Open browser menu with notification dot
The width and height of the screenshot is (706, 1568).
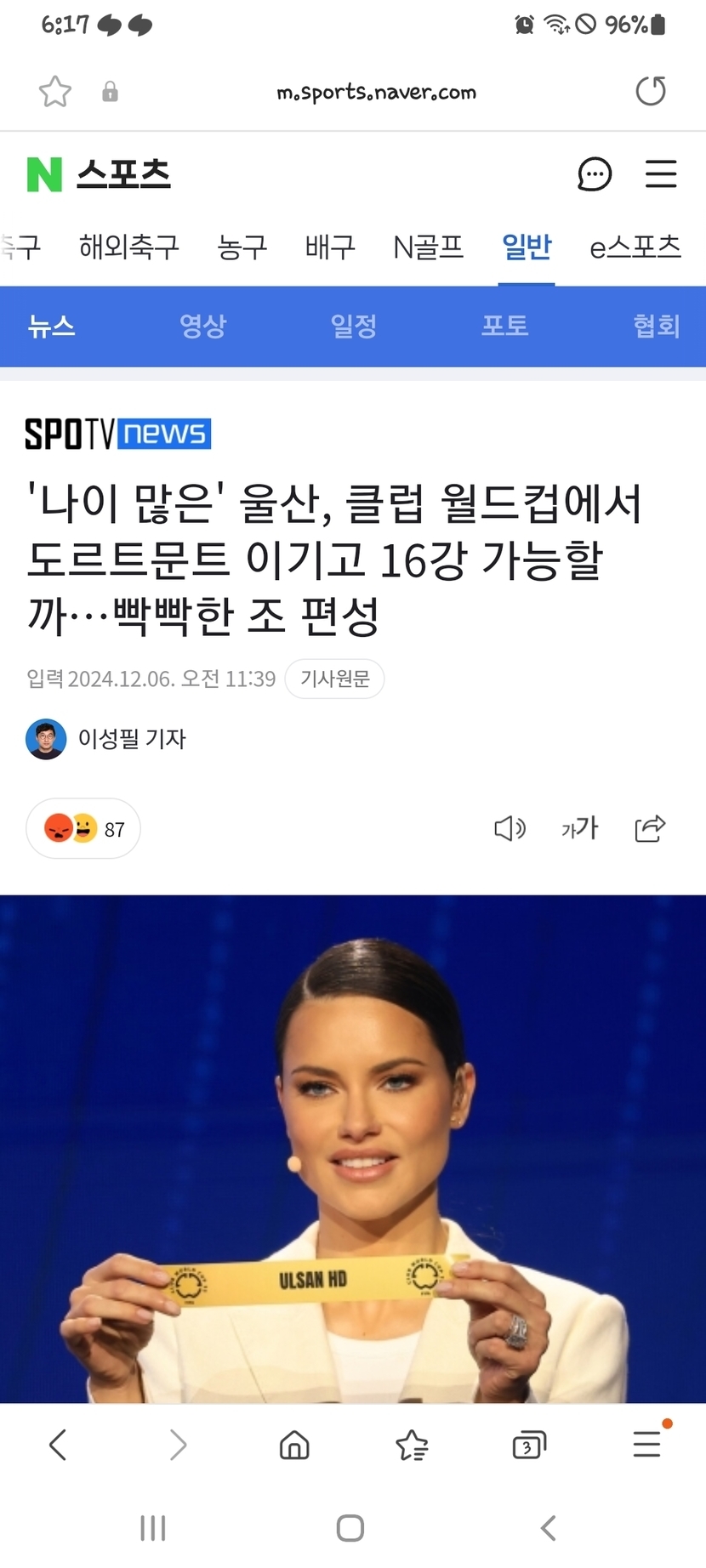pos(648,1444)
